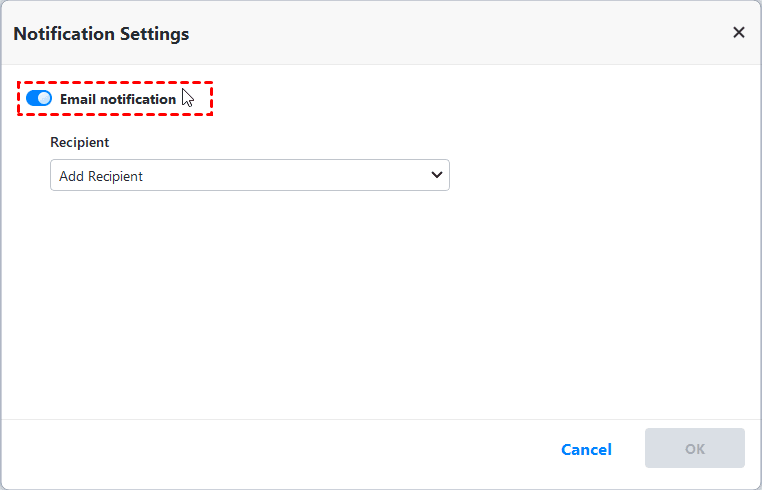
Task: Click the Recipient field label
Action: [x=80, y=142]
